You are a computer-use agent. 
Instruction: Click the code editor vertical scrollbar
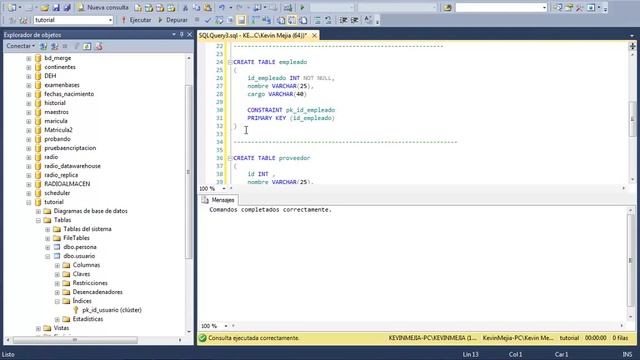[x=632, y=118]
